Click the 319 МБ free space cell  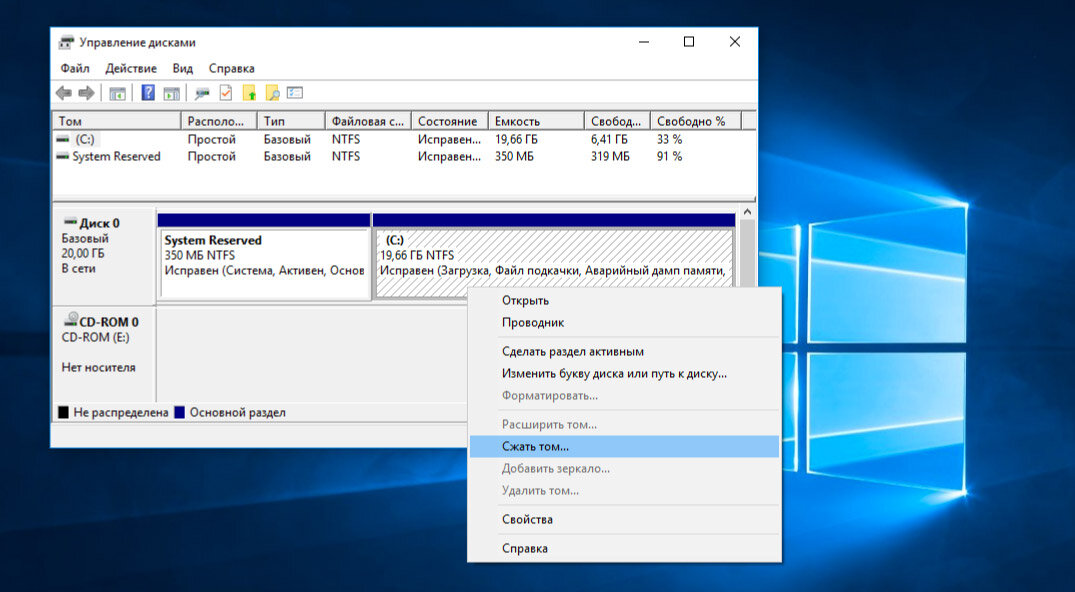pos(610,156)
